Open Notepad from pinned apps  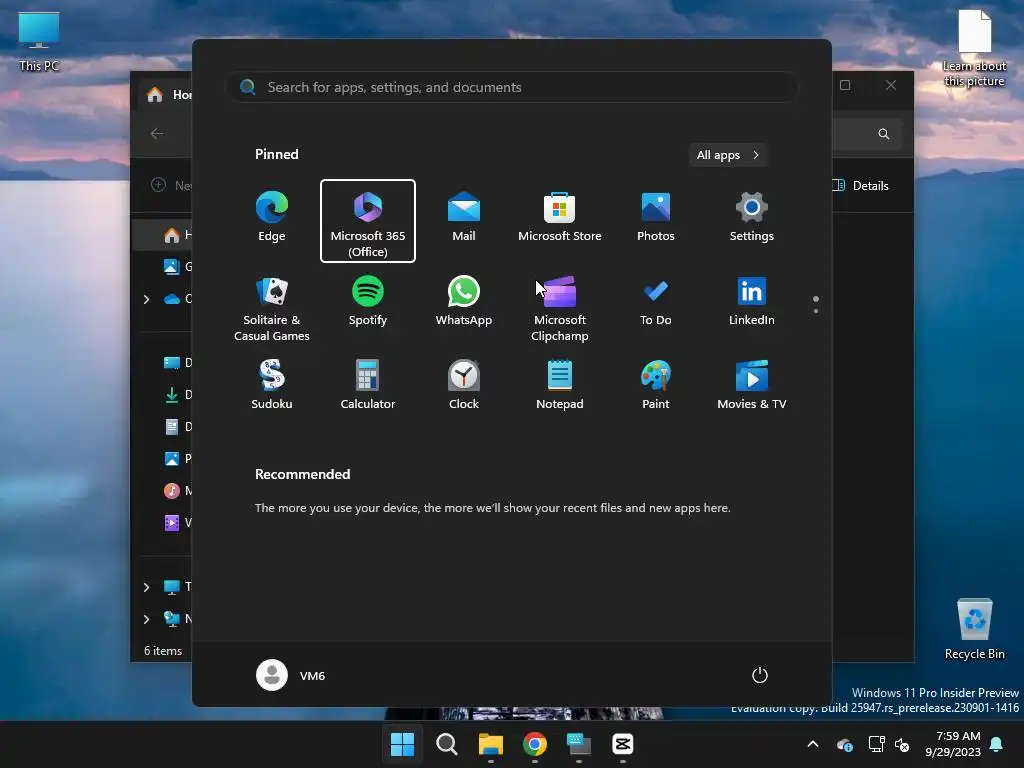coord(560,387)
